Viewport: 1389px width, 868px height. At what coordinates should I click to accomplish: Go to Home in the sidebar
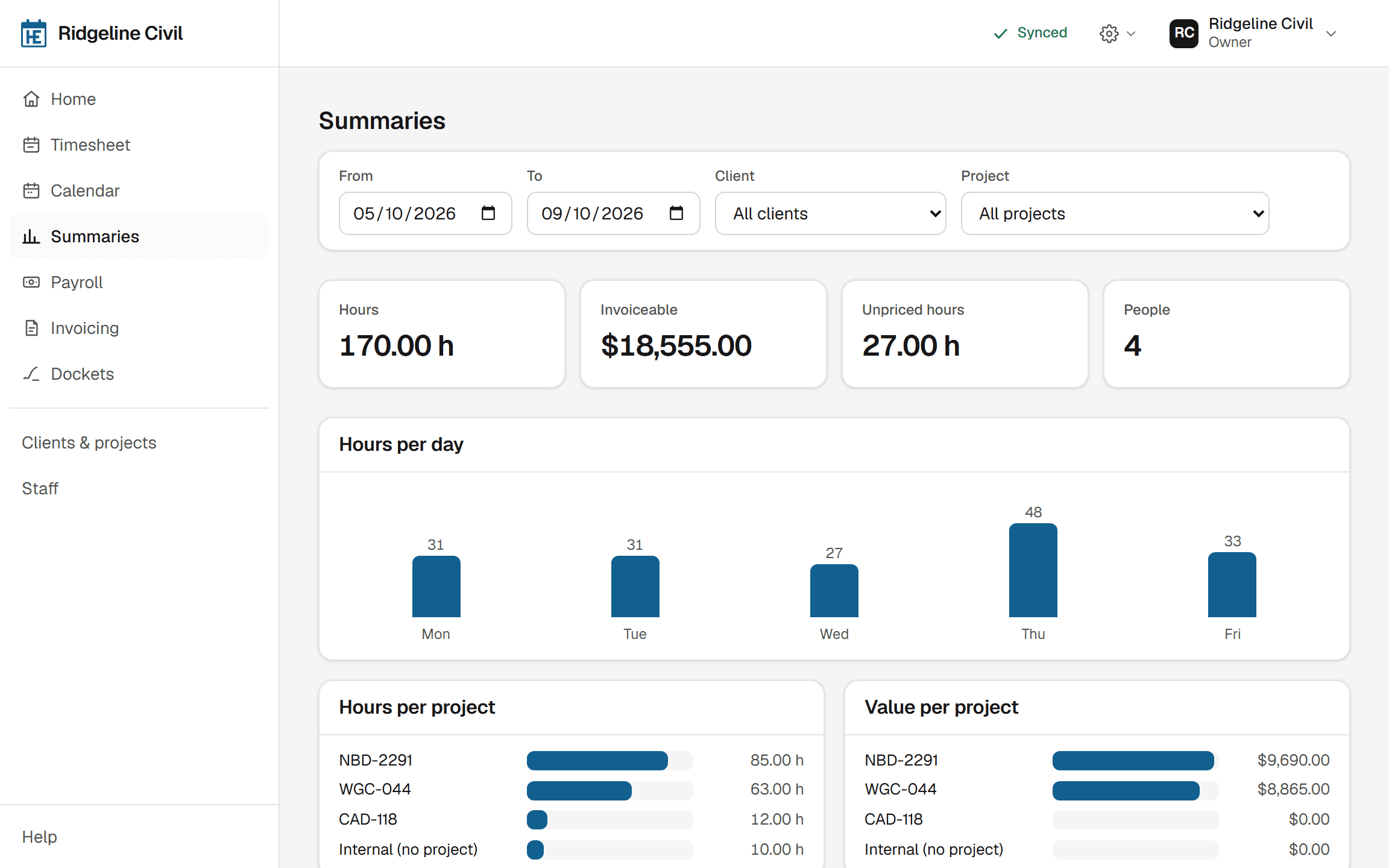click(139, 99)
